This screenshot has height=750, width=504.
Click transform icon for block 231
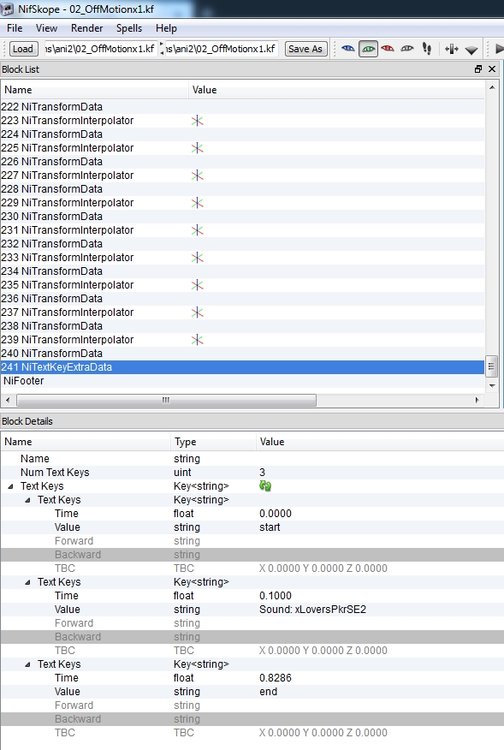[x=197, y=230]
